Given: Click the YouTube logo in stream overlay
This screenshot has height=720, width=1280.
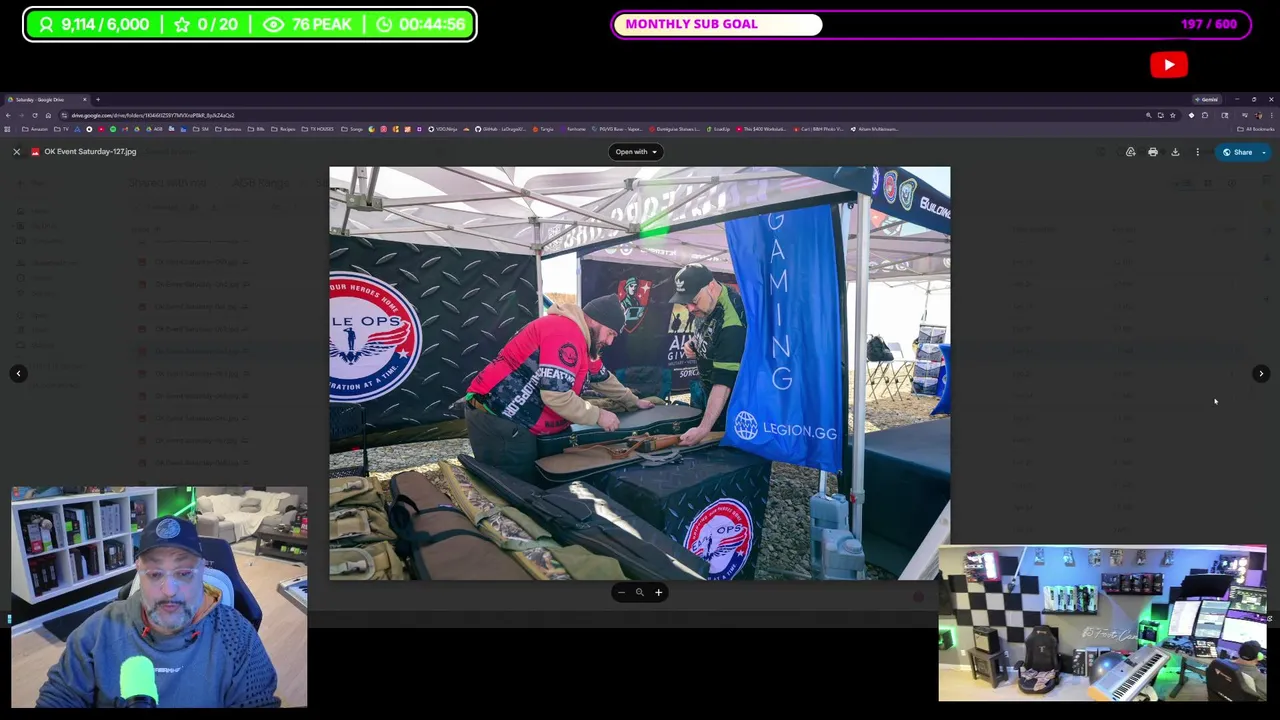Looking at the screenshot, I should 1169,65.
